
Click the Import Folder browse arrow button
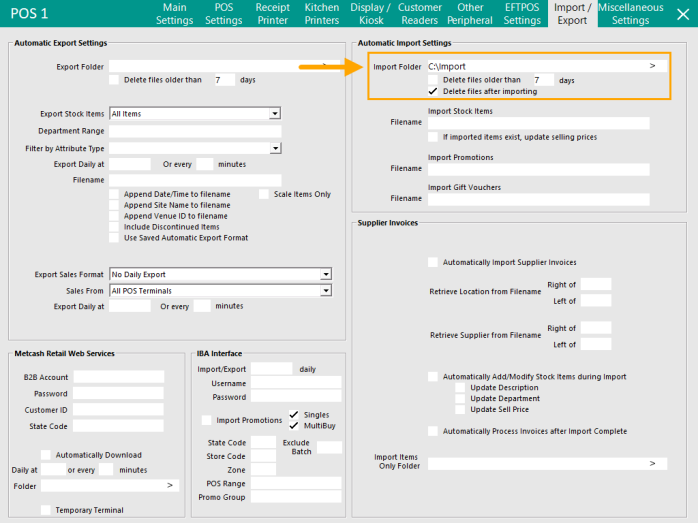click(x=652, y=66)
